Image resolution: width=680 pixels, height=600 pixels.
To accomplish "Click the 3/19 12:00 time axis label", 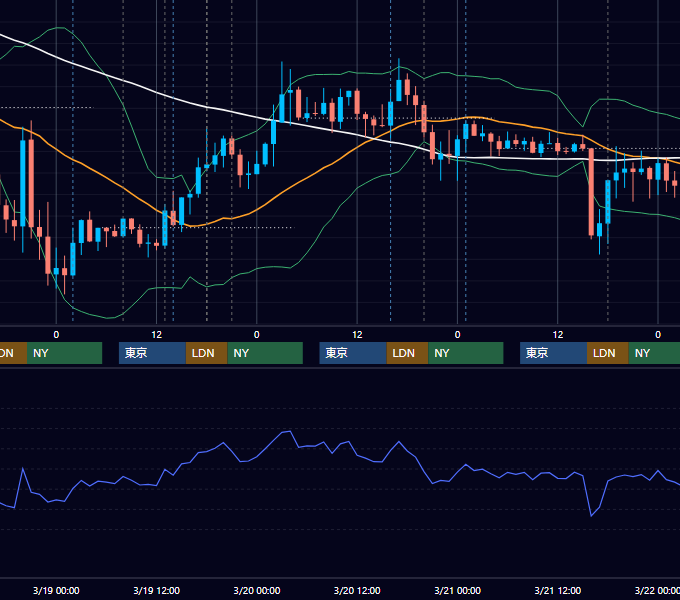I will pos(157,590).
